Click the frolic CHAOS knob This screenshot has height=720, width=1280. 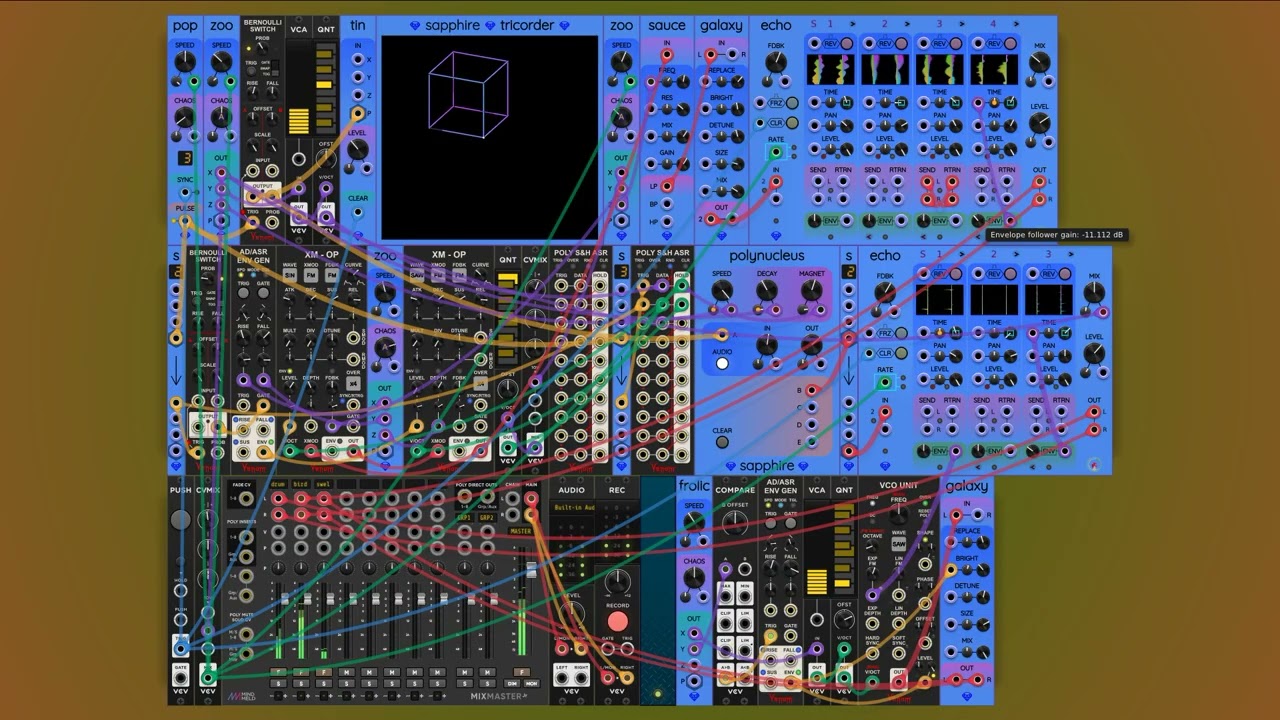click(x=694, y=576)
